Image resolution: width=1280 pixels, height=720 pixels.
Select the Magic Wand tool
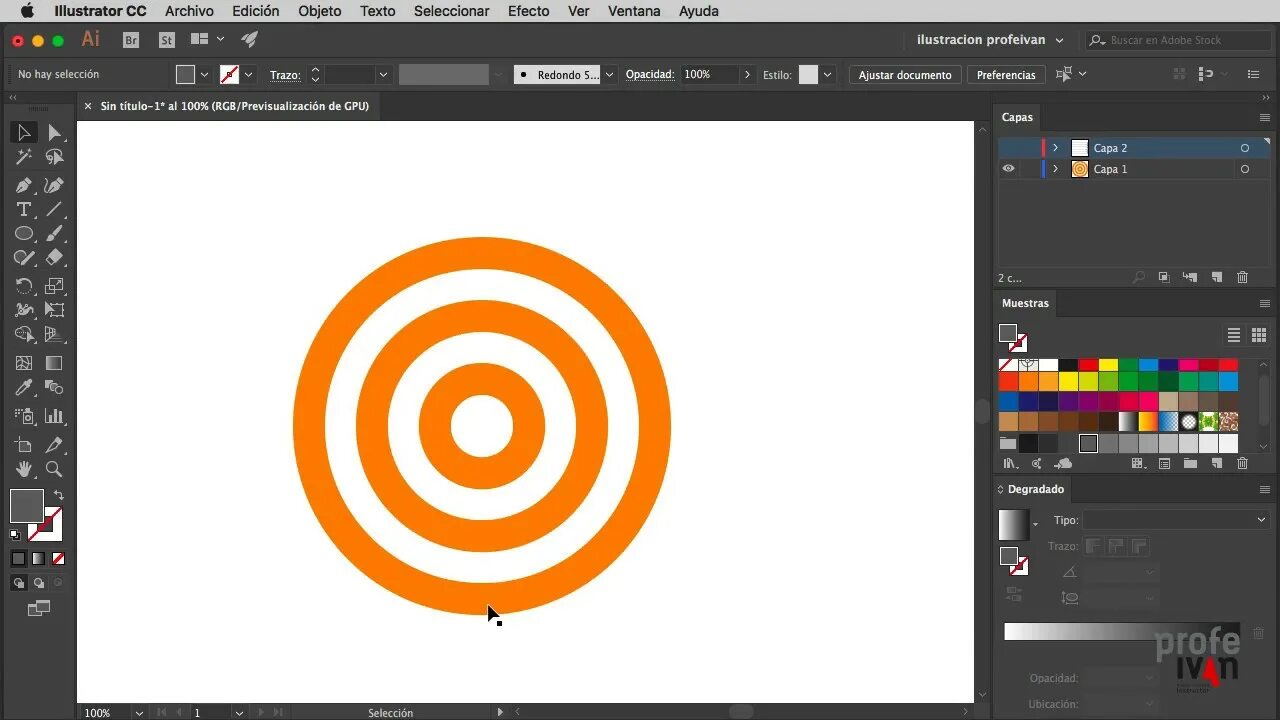tap(24, 157)
